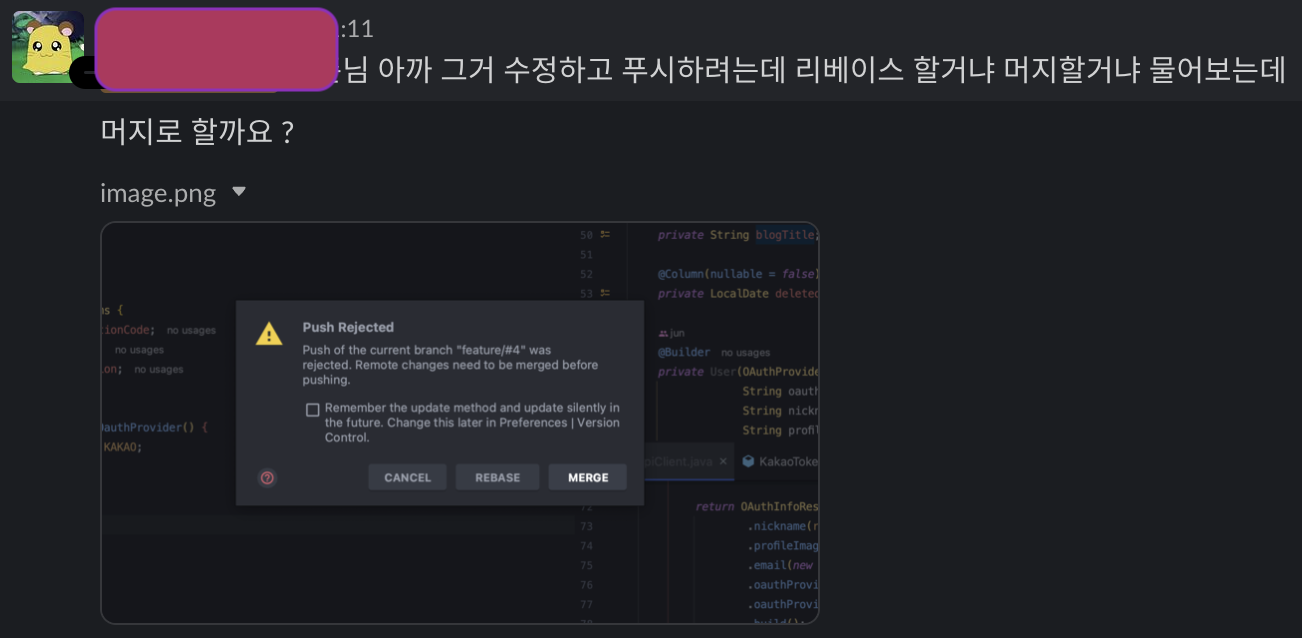The height and width of the screenshot is (638, 1302).
Task: Collapse the image.png attachment with the triangle
Action: [x=239, y=191]
